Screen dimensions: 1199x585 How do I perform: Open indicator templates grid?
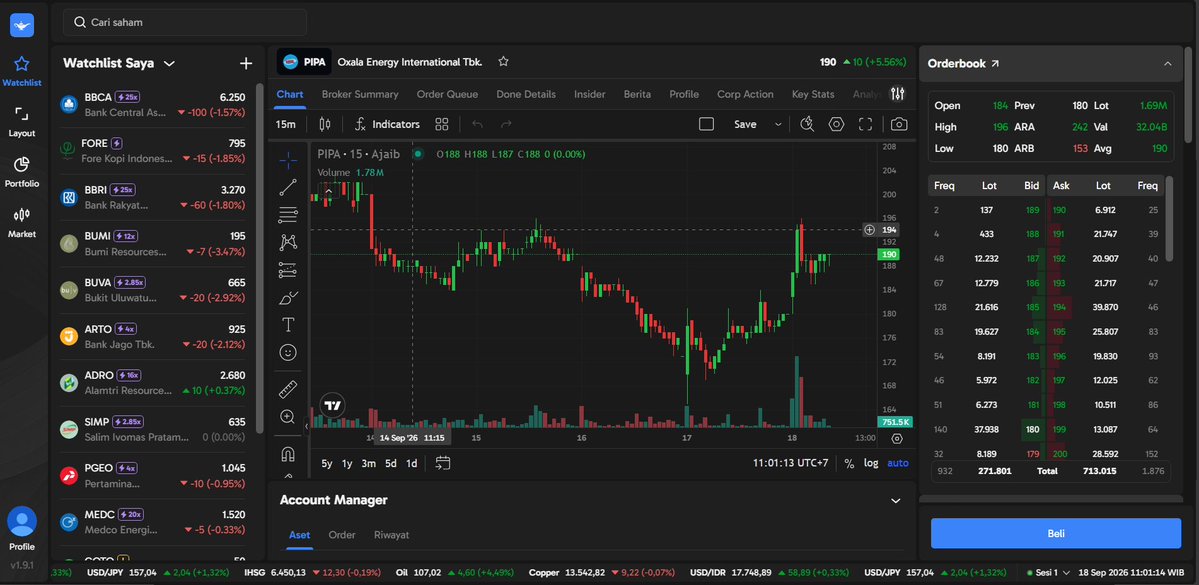[x=441, y=124]
